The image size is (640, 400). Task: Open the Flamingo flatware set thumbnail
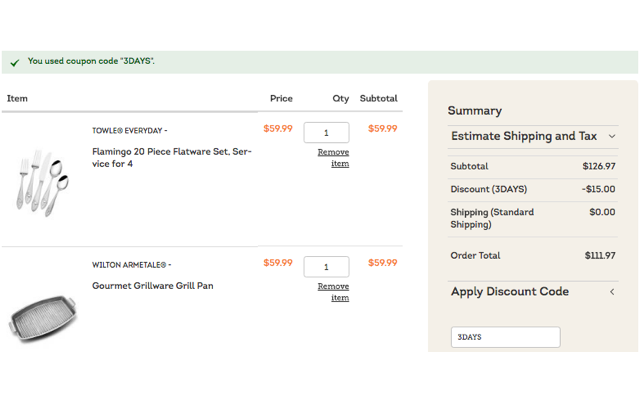(42, 181)
